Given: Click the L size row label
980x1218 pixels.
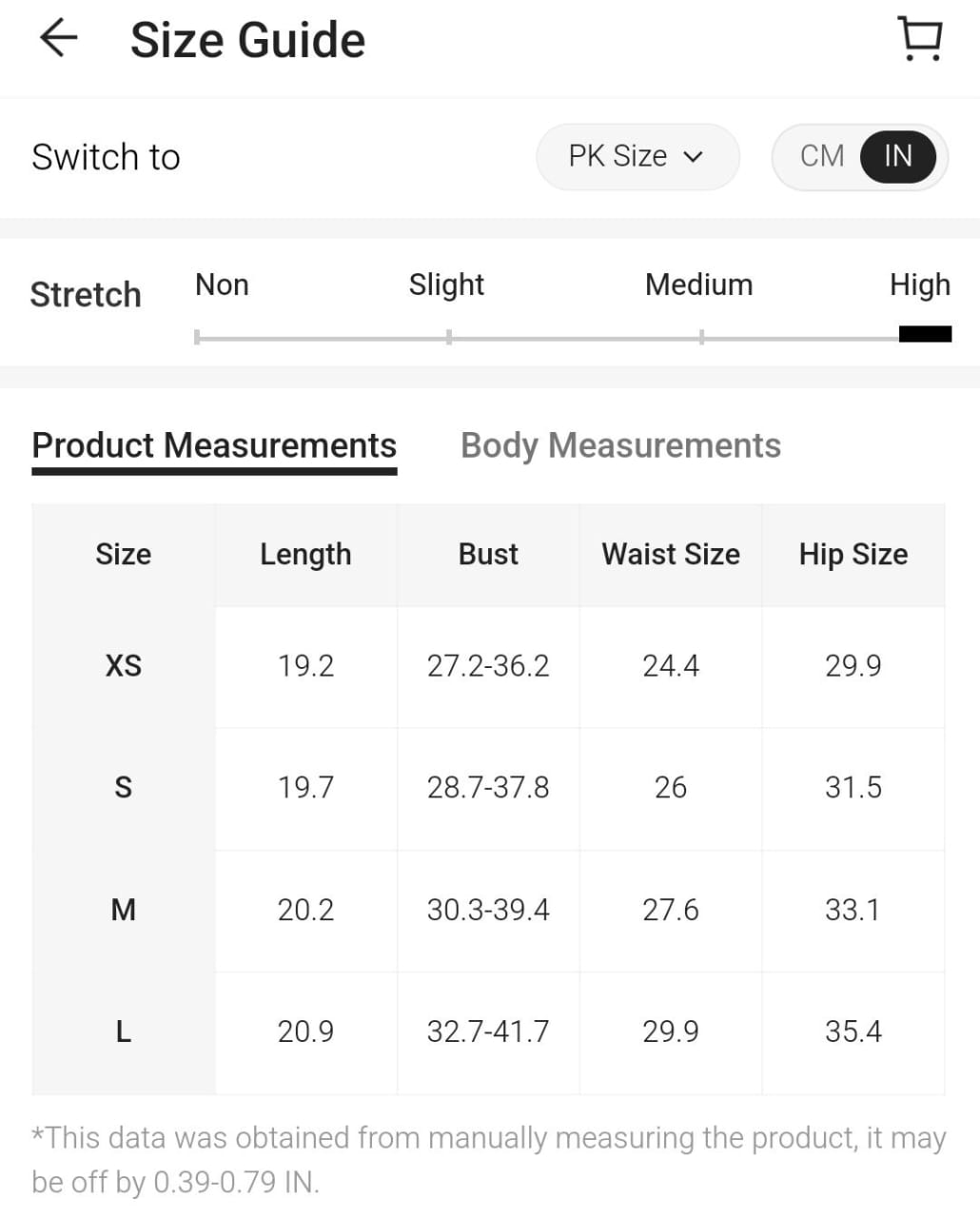Looking at the screenshot, I should (x=124, y=1031).
